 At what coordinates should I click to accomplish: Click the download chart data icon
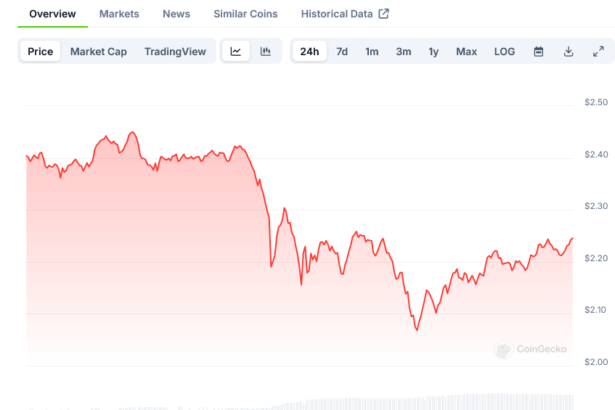tap(568, 52)
